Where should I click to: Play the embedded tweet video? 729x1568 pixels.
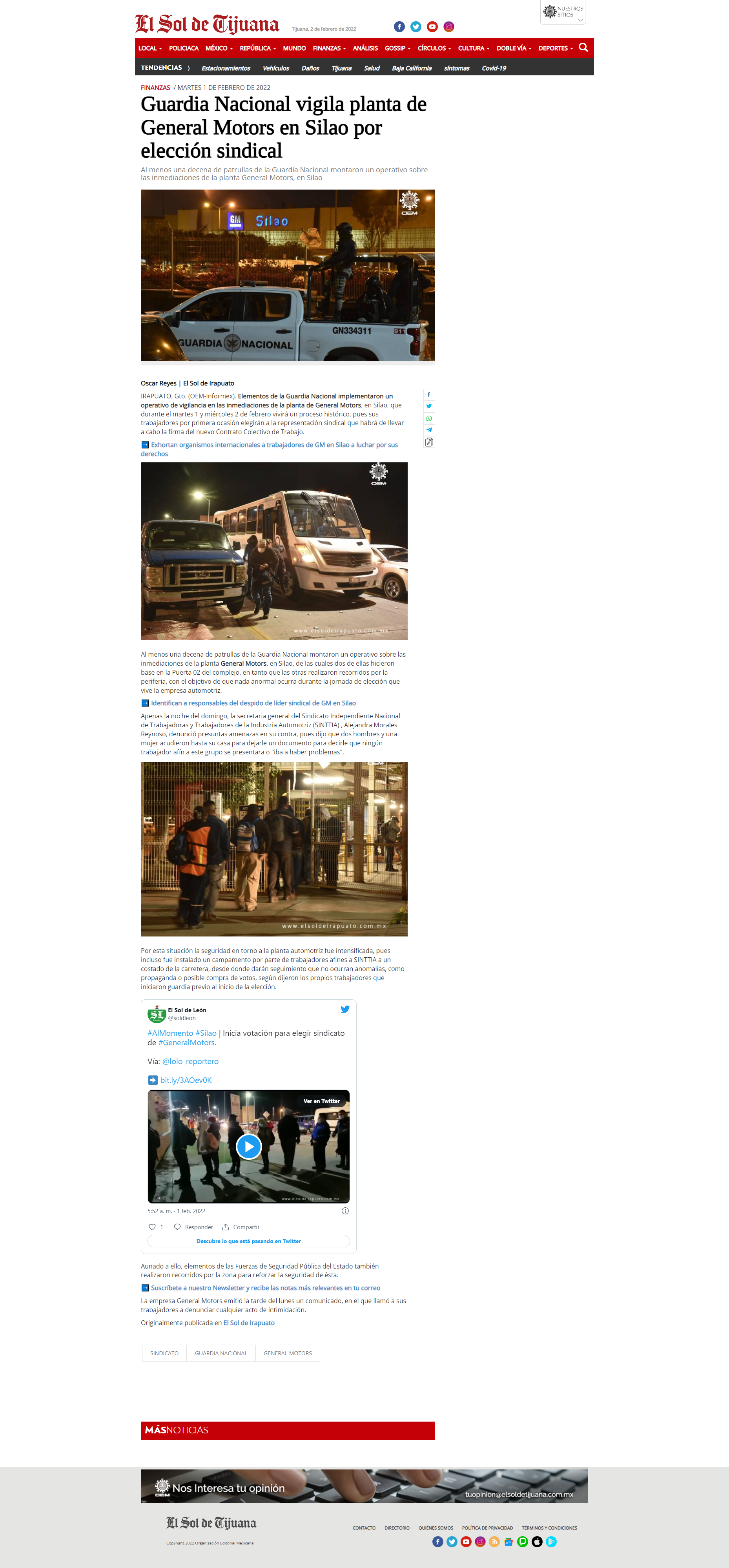tap(248, 1147)
